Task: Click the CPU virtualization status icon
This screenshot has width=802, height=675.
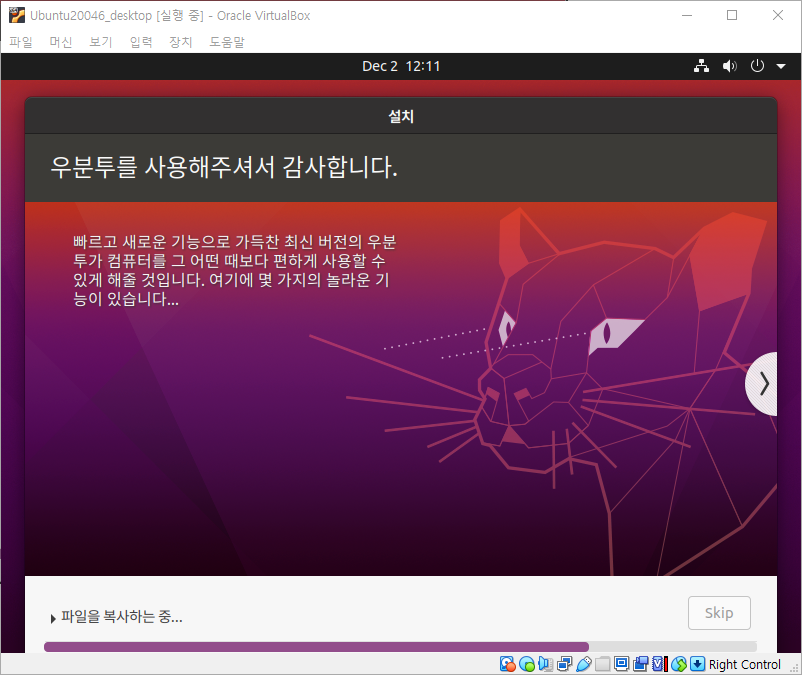Action: (660, 664)
